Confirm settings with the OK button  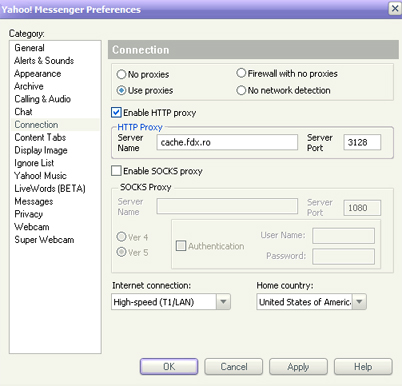pos(169,367)
